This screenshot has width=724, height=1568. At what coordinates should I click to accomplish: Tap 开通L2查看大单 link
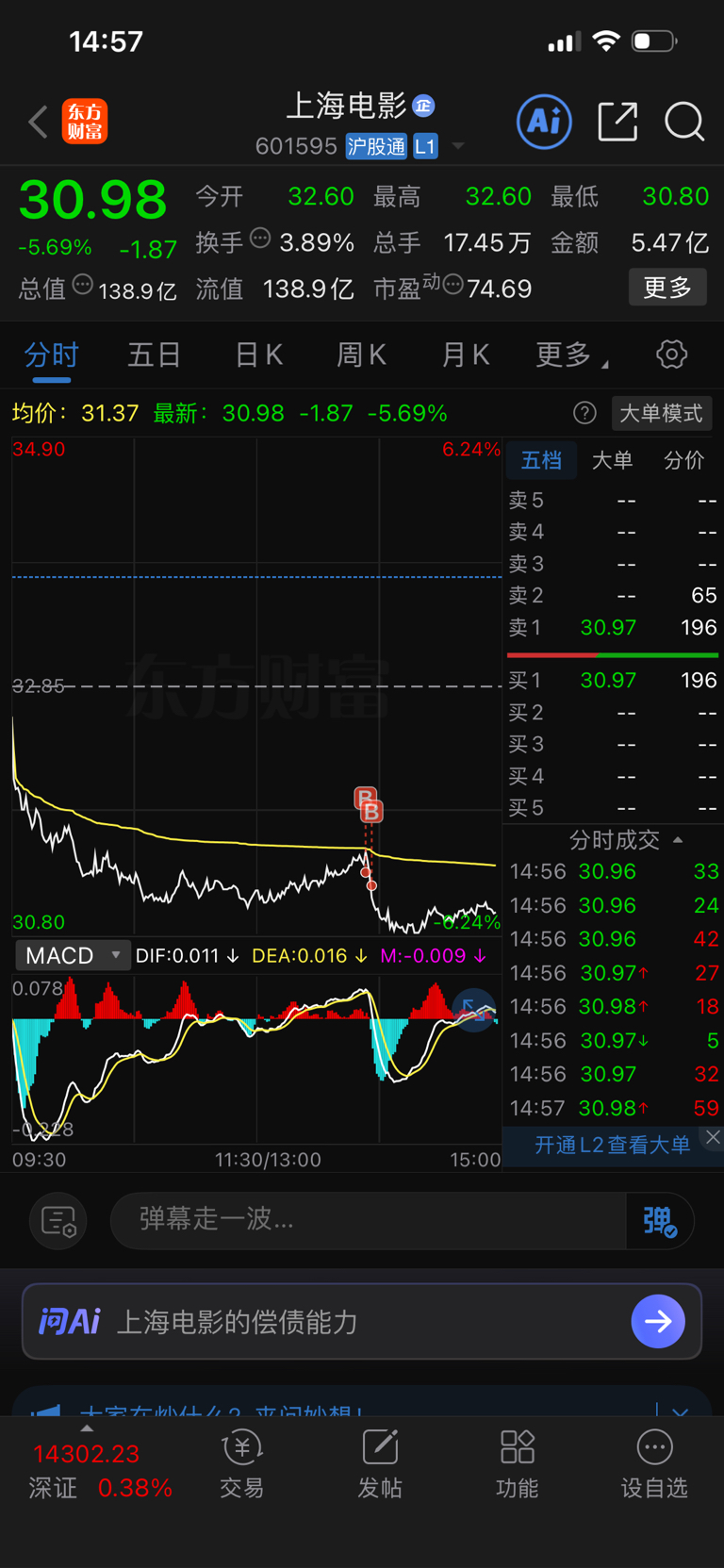point(613,1145)
